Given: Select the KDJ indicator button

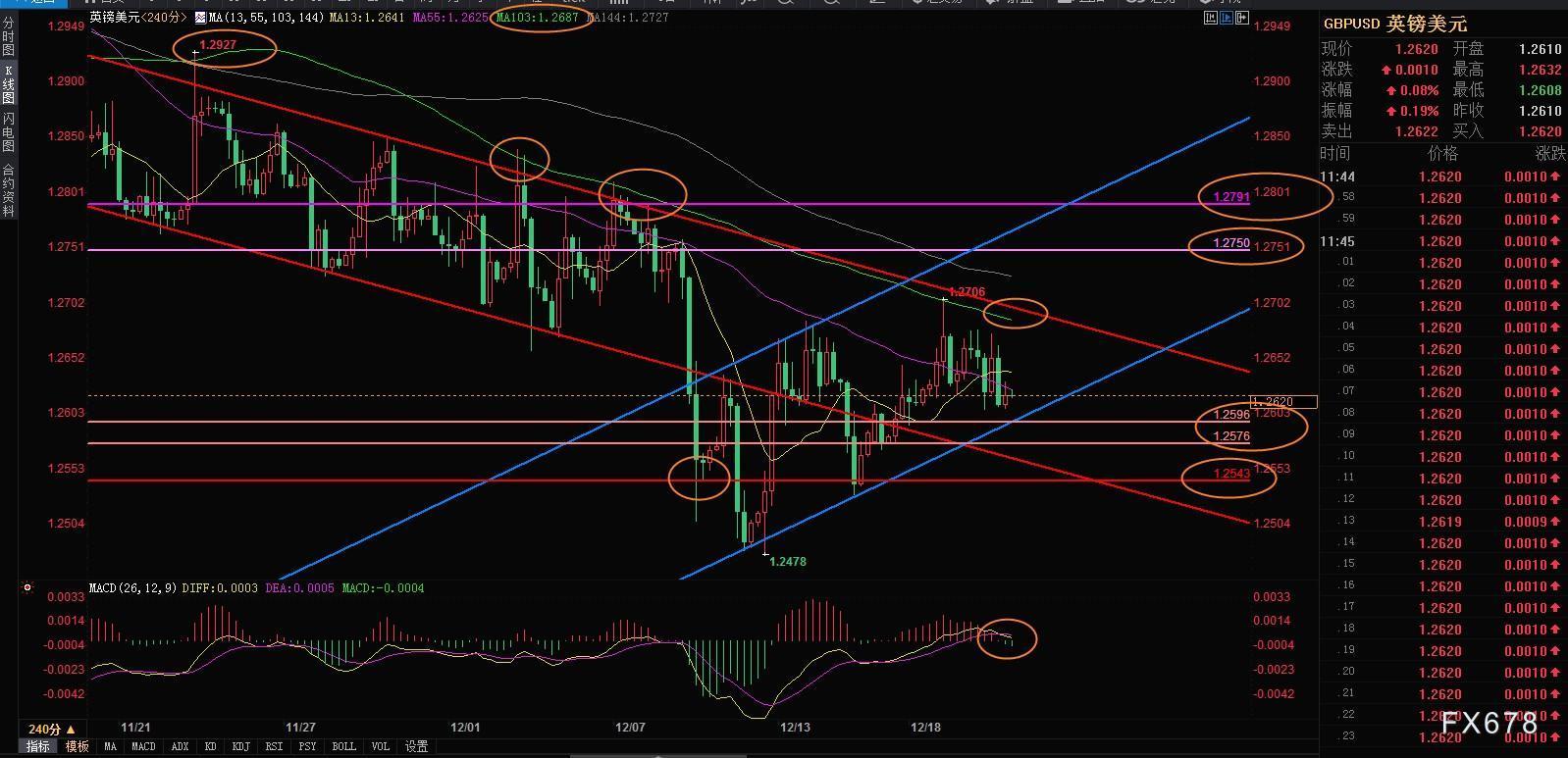Looking at the screenshot, I should [240, 746].
